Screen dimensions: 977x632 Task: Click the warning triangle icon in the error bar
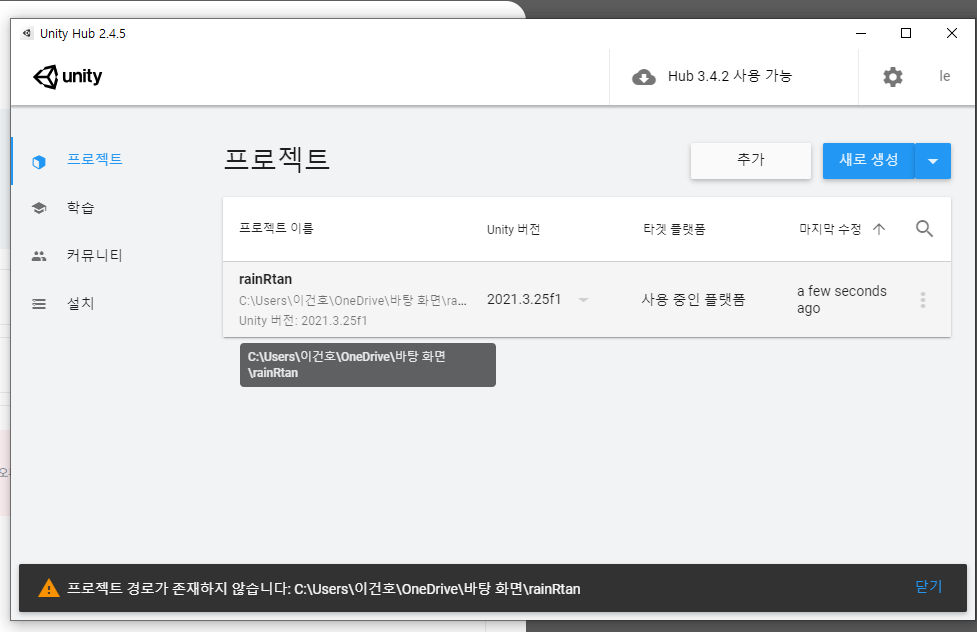tap(49, 588)
